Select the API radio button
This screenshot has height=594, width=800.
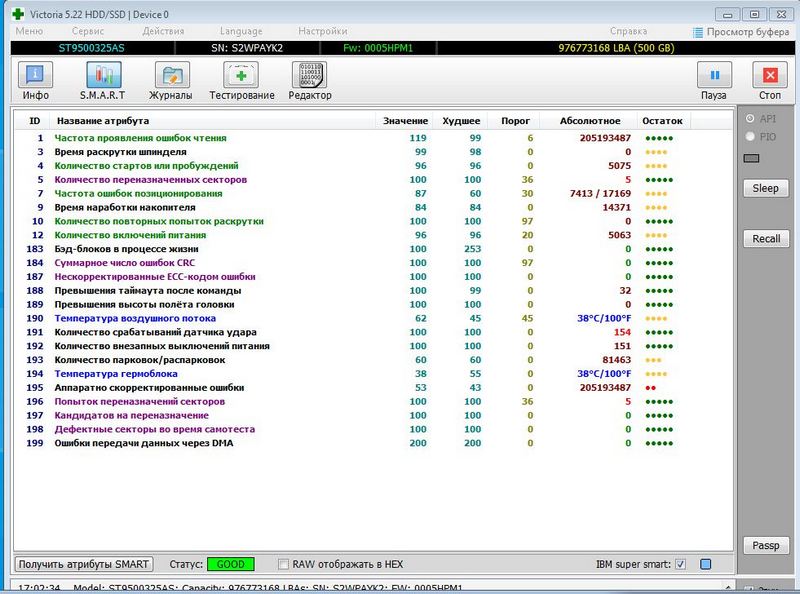[752, 119]
